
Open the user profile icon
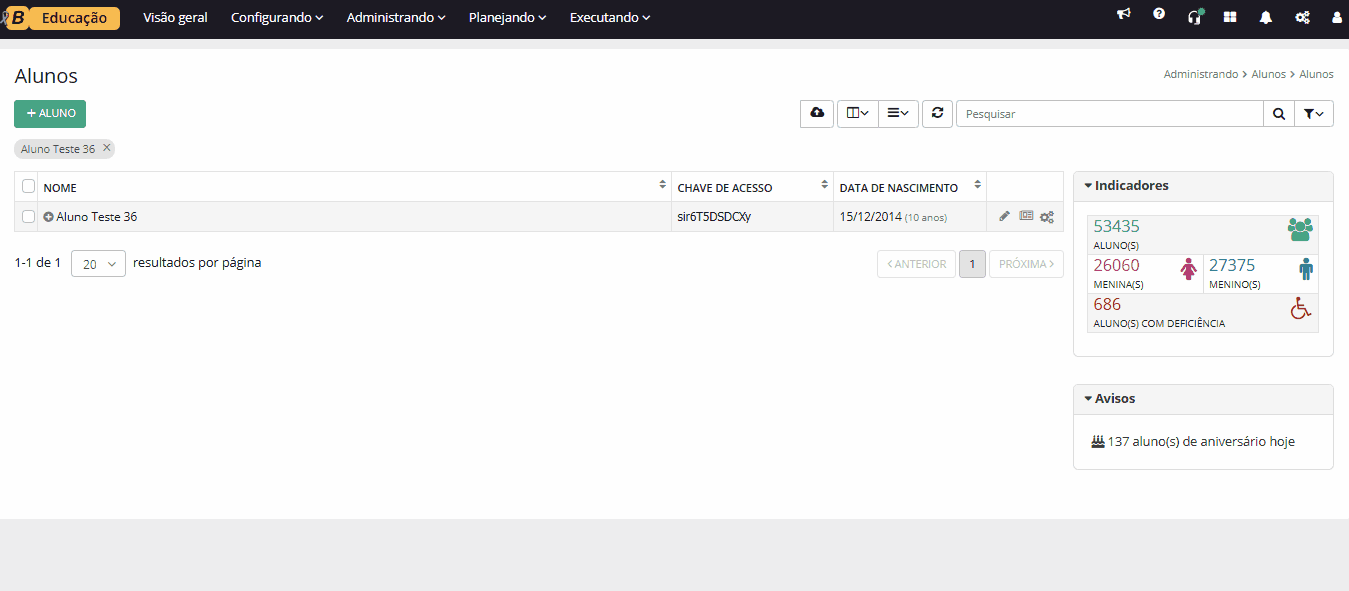coord(1337,17)
